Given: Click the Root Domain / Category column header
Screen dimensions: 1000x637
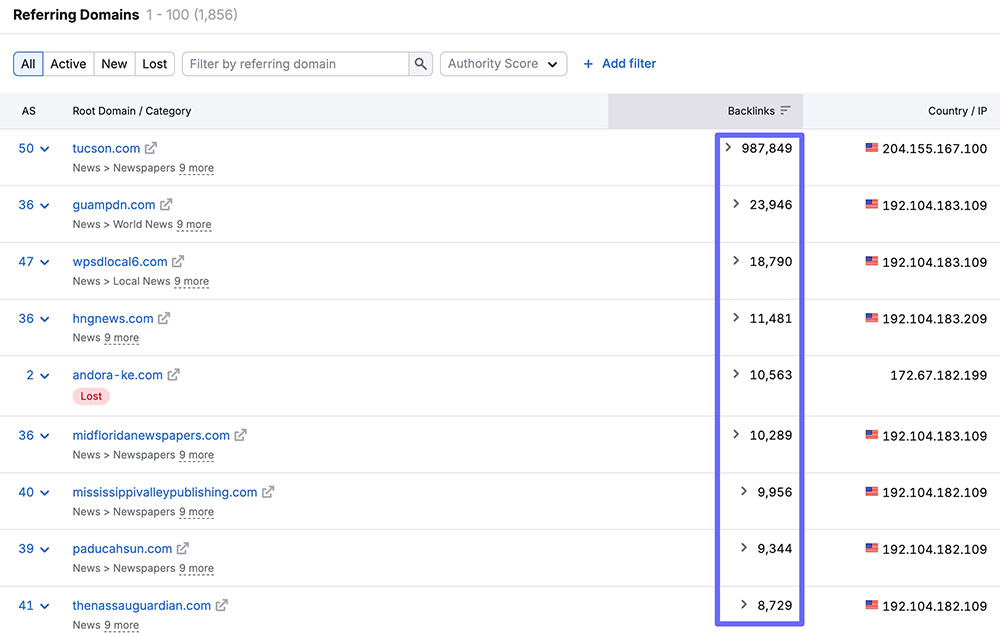Looking at the screenshot, I should tap(132, 111).
